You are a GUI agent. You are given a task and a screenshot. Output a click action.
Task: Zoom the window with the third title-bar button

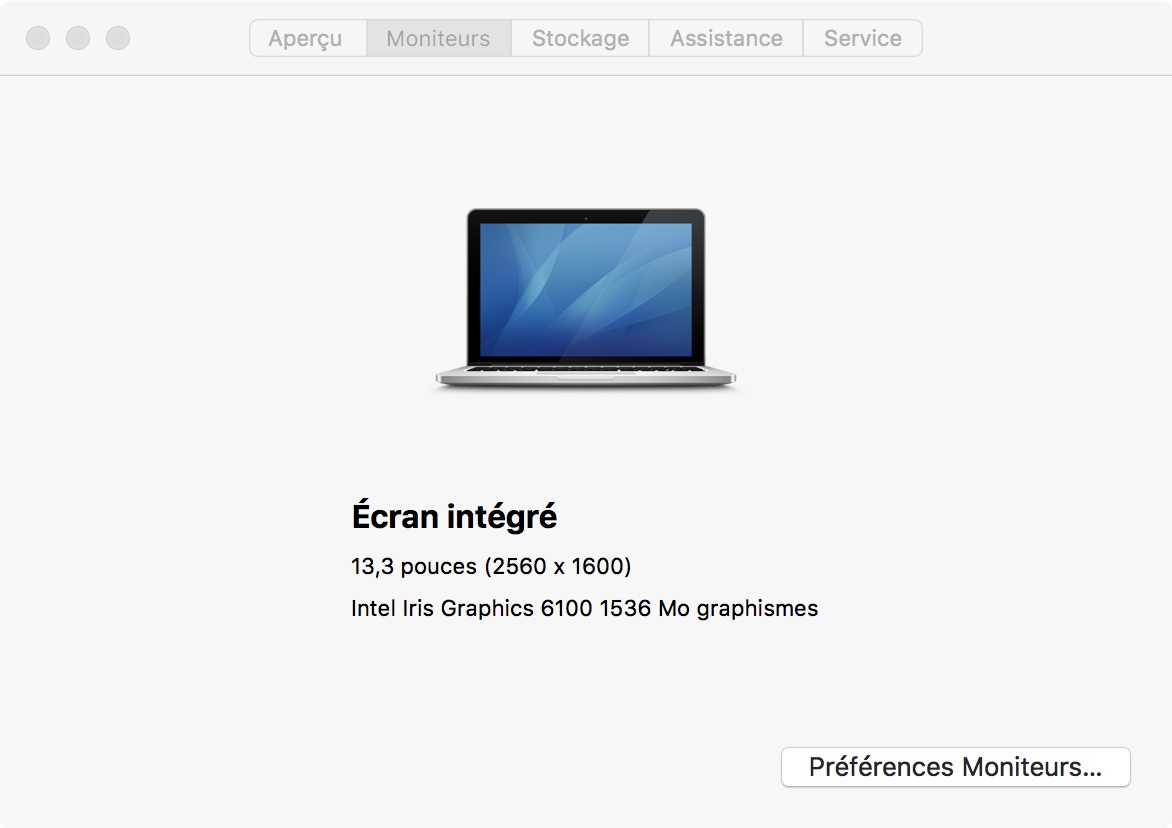pyautogui.click(x=118, y=38)
